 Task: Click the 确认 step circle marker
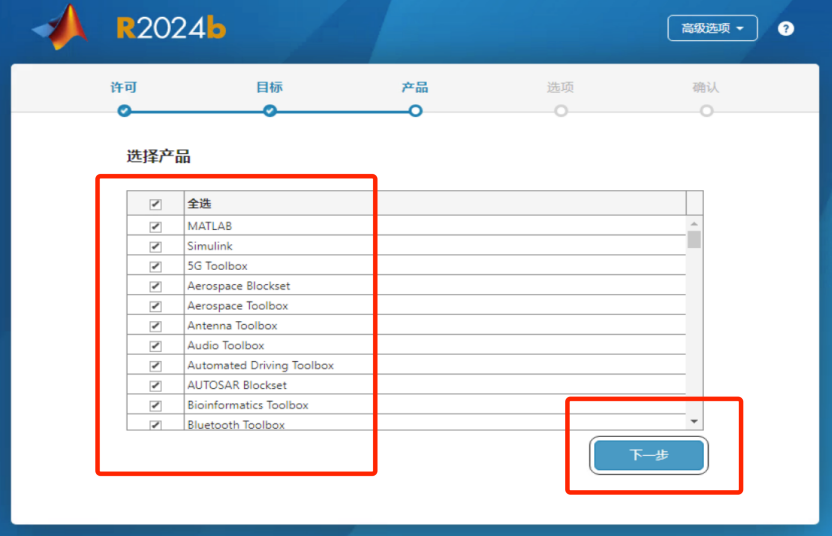tap(706, 111)
